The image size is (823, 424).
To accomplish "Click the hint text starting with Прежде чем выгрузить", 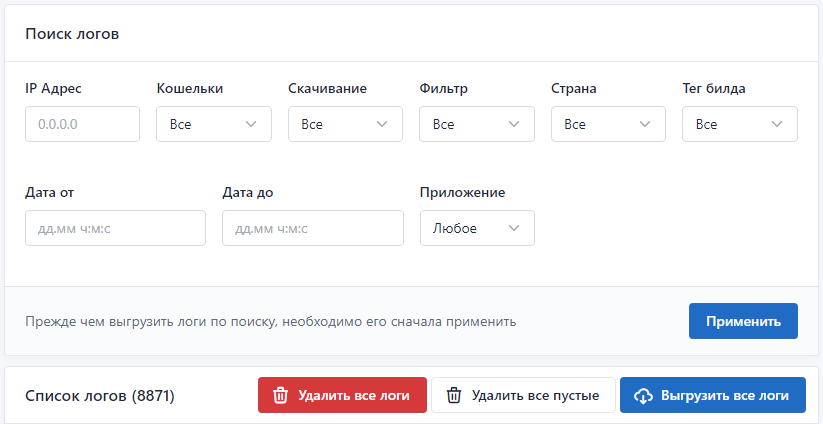I will coord(271,322).
